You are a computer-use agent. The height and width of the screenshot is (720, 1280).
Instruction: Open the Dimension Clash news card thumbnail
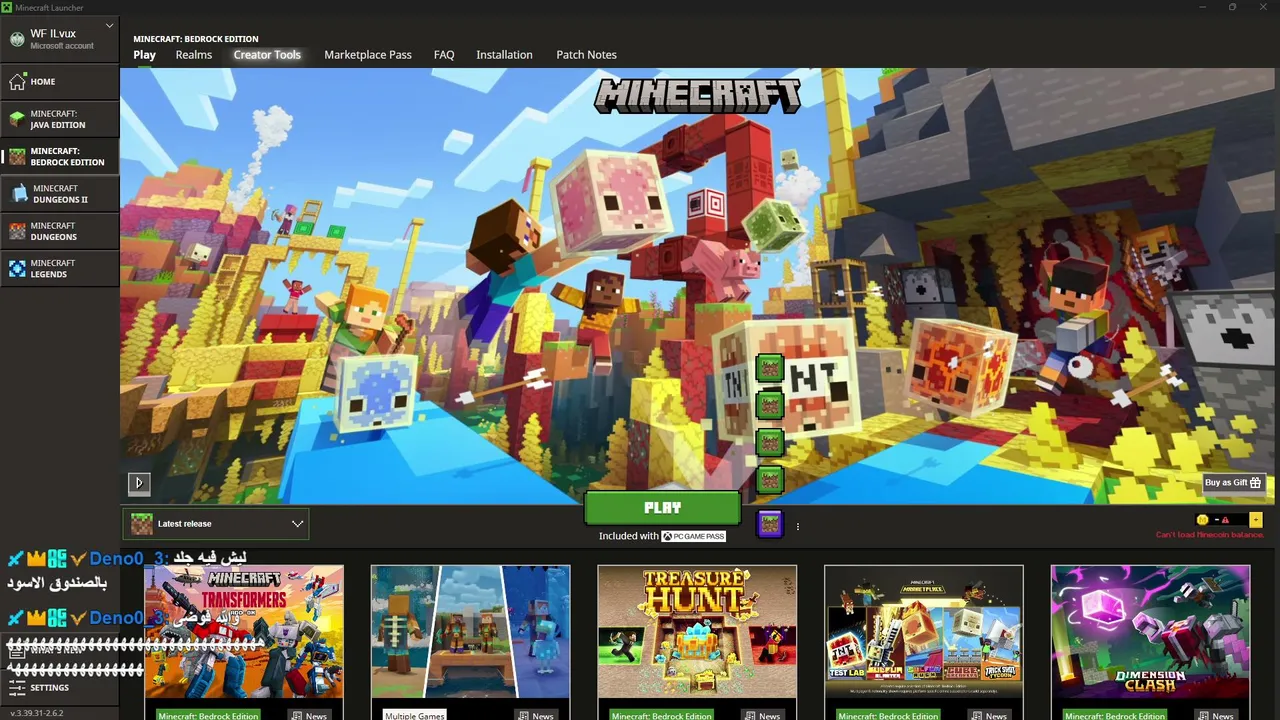pyautogui.click(x=1151, y=631)
